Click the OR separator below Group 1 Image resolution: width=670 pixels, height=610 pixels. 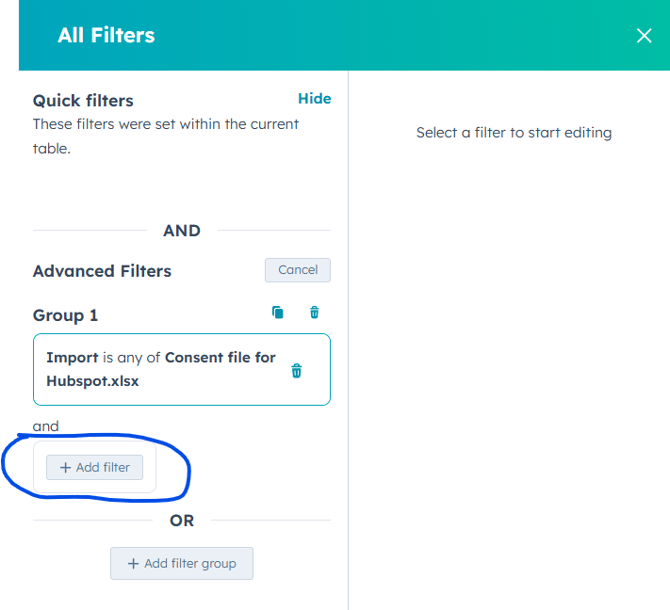click(x=182, y=521)
